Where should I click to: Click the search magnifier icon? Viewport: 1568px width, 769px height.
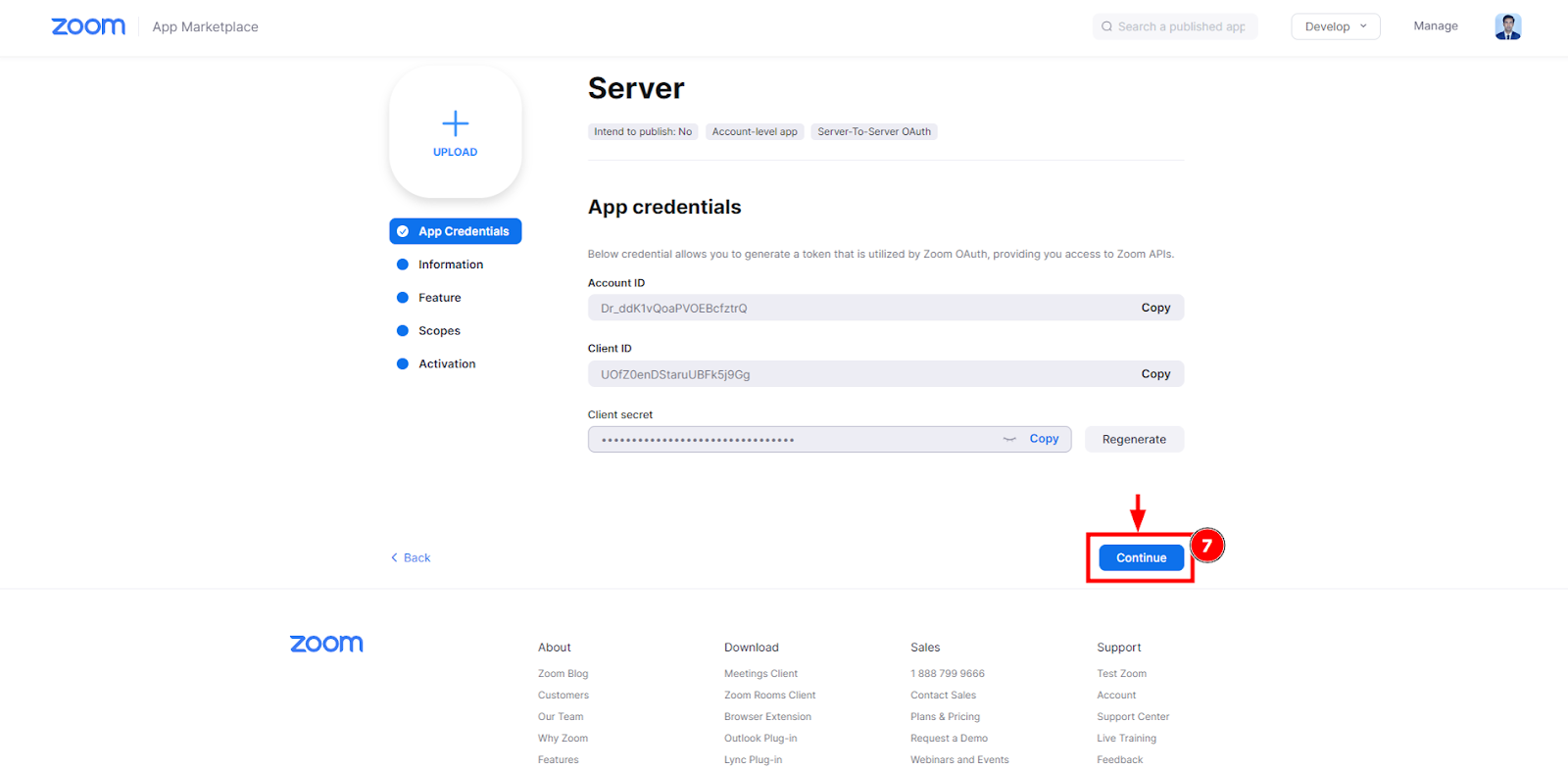[1107, 26]
